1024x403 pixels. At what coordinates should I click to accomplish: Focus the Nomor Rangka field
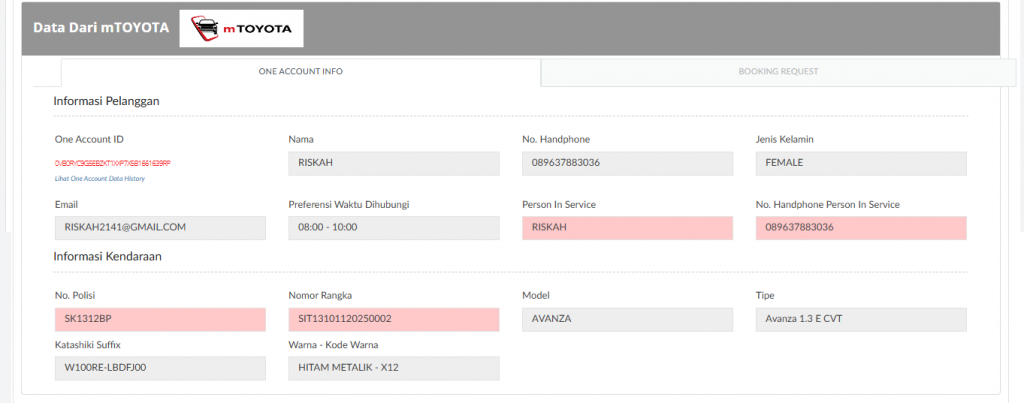pyautogui.click(x=393, y=319)
